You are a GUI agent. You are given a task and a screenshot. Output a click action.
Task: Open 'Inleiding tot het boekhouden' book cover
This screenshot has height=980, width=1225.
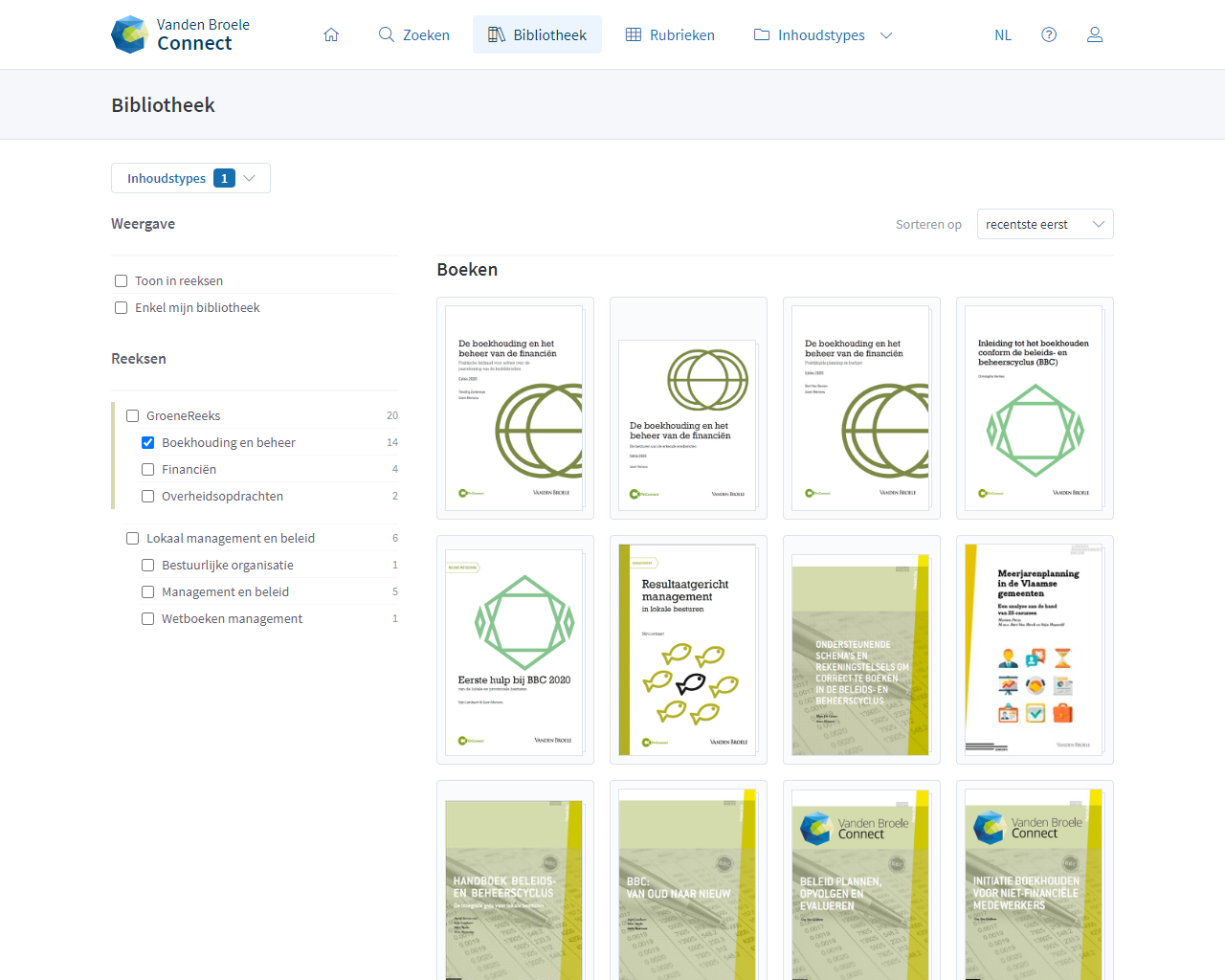pos(1035,408)
